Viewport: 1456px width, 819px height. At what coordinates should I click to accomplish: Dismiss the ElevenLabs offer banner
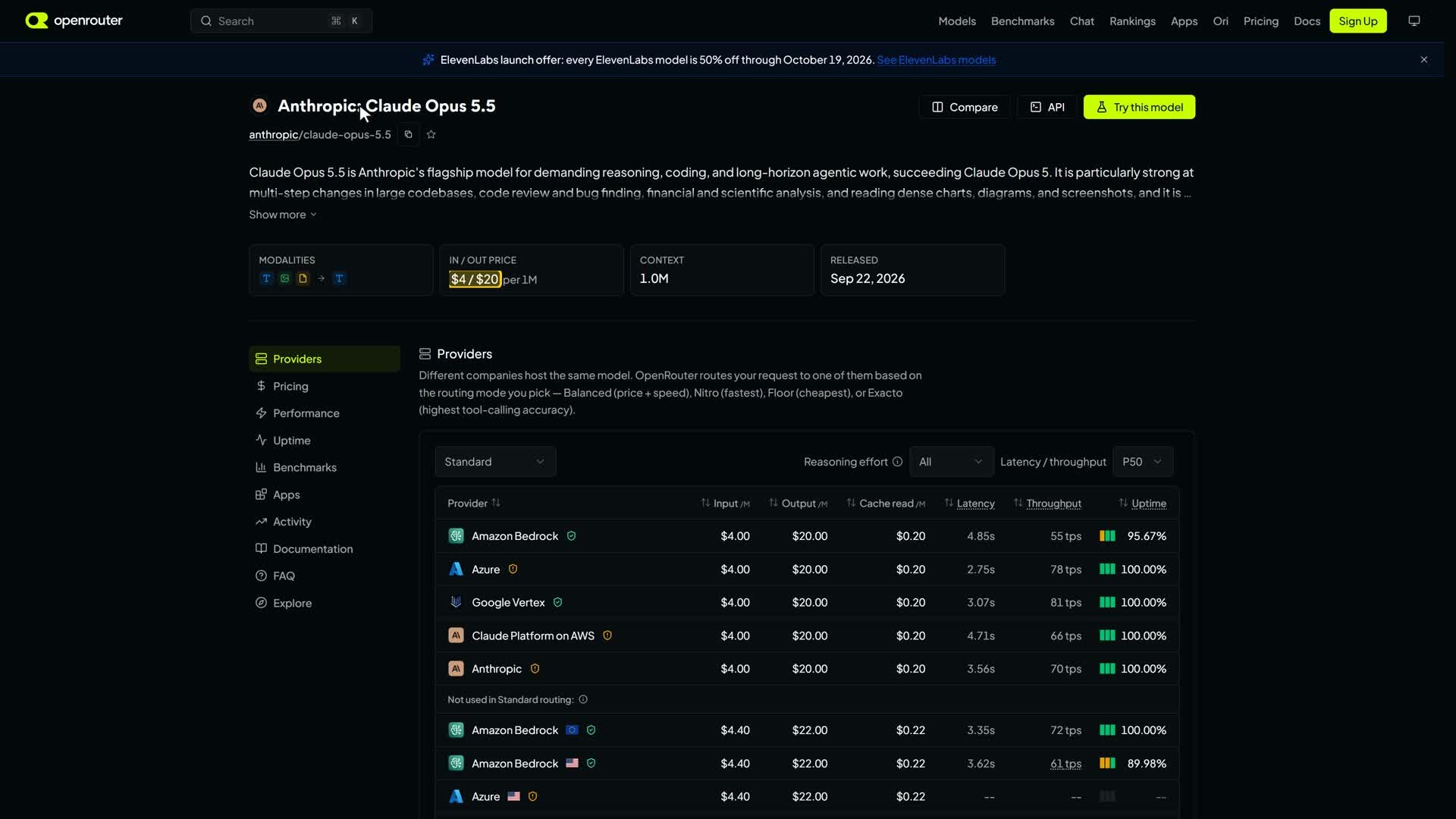1424,59
